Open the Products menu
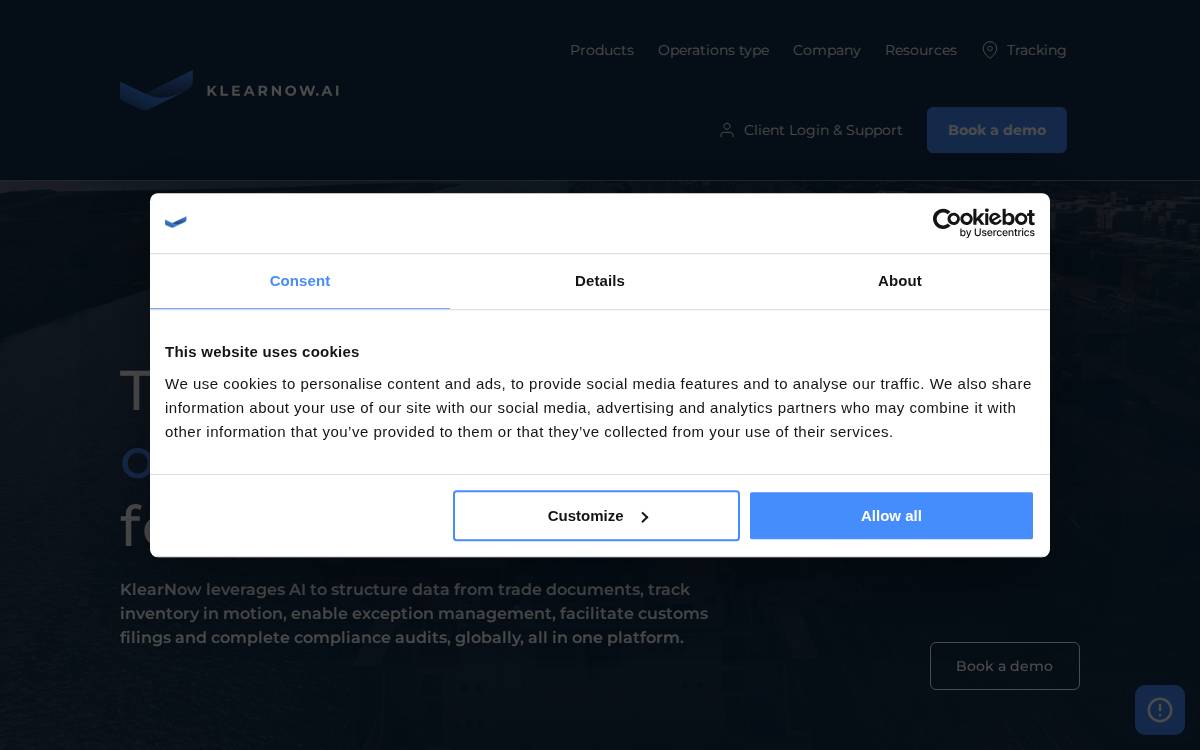This screenshot has height=750, width=1200. point(602,50)
